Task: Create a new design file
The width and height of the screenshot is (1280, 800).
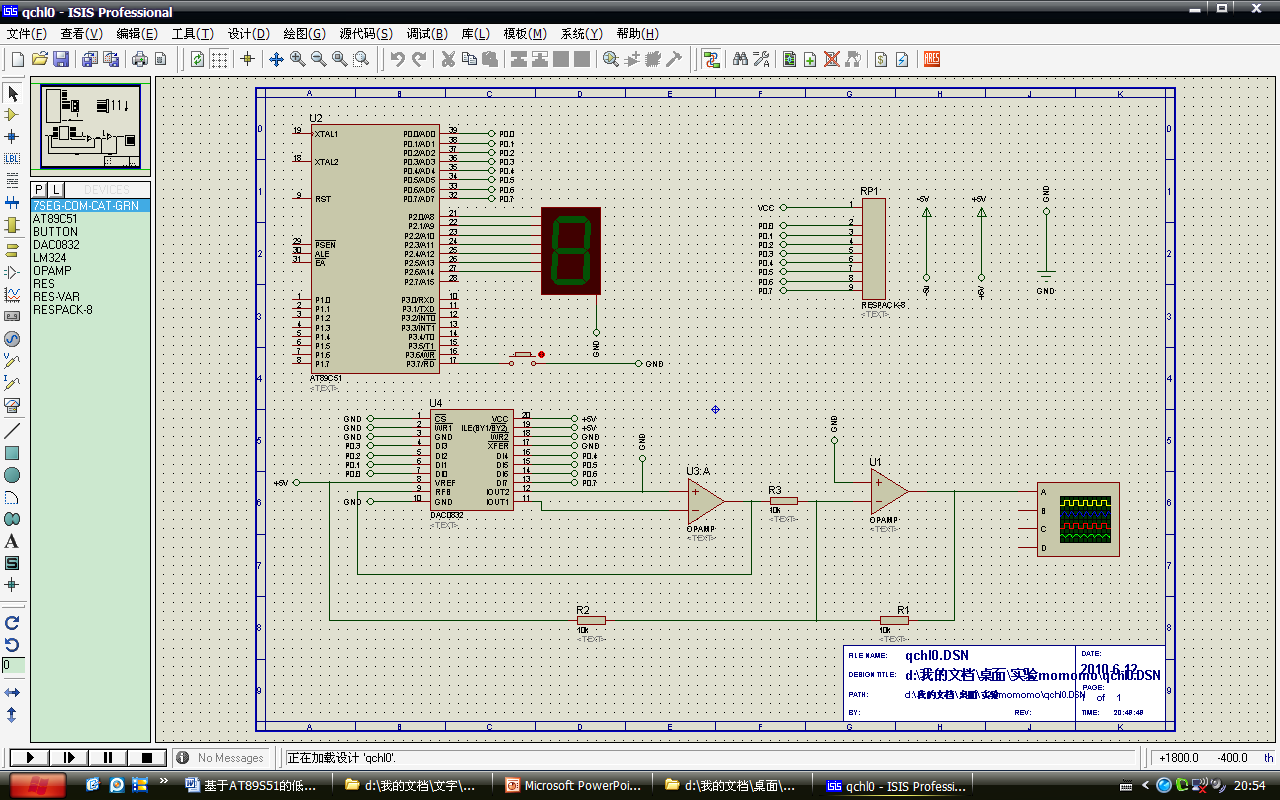Action: click(x=17, y=59)
